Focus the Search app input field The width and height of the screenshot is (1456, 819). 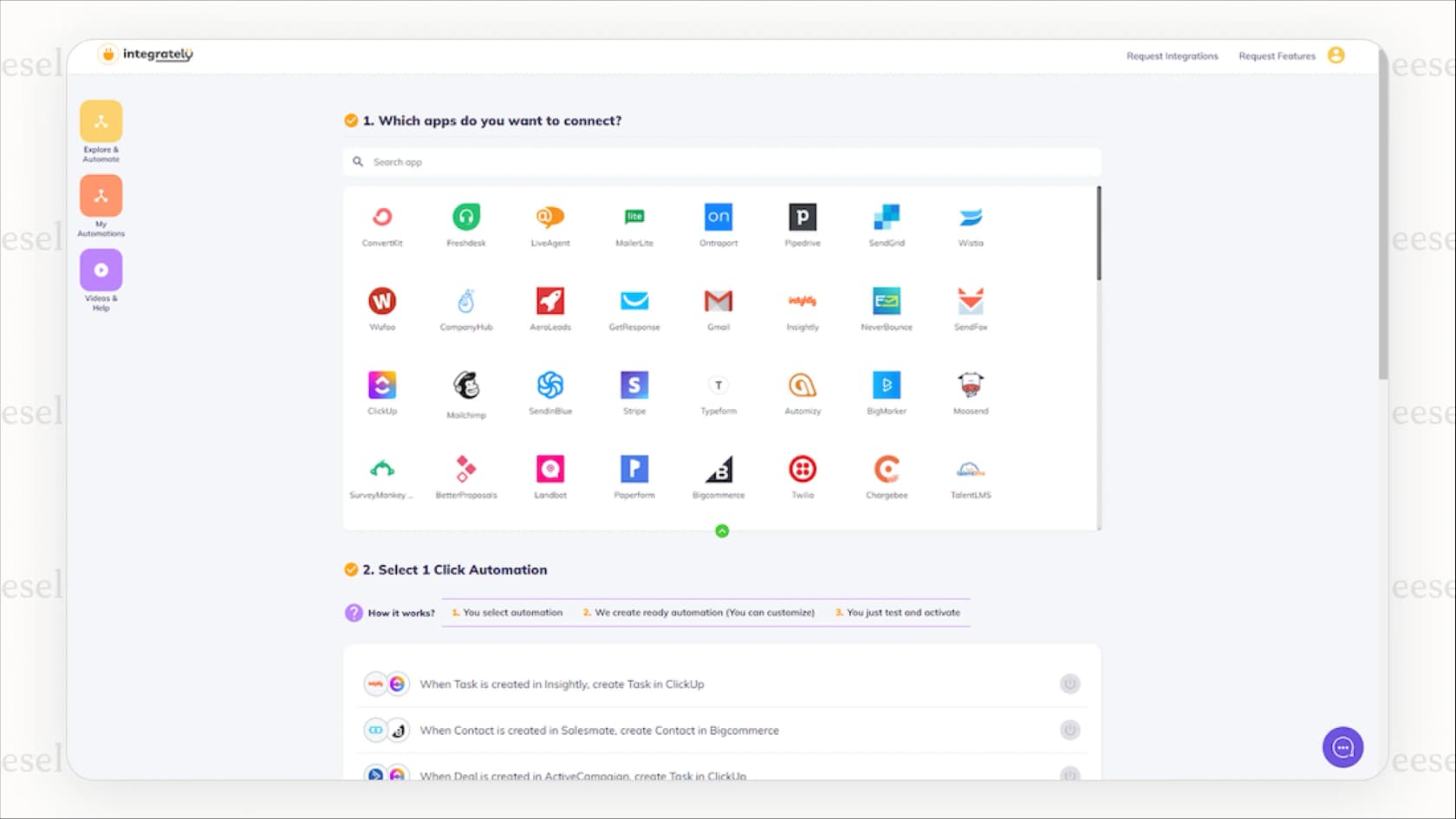coord(722,162)
